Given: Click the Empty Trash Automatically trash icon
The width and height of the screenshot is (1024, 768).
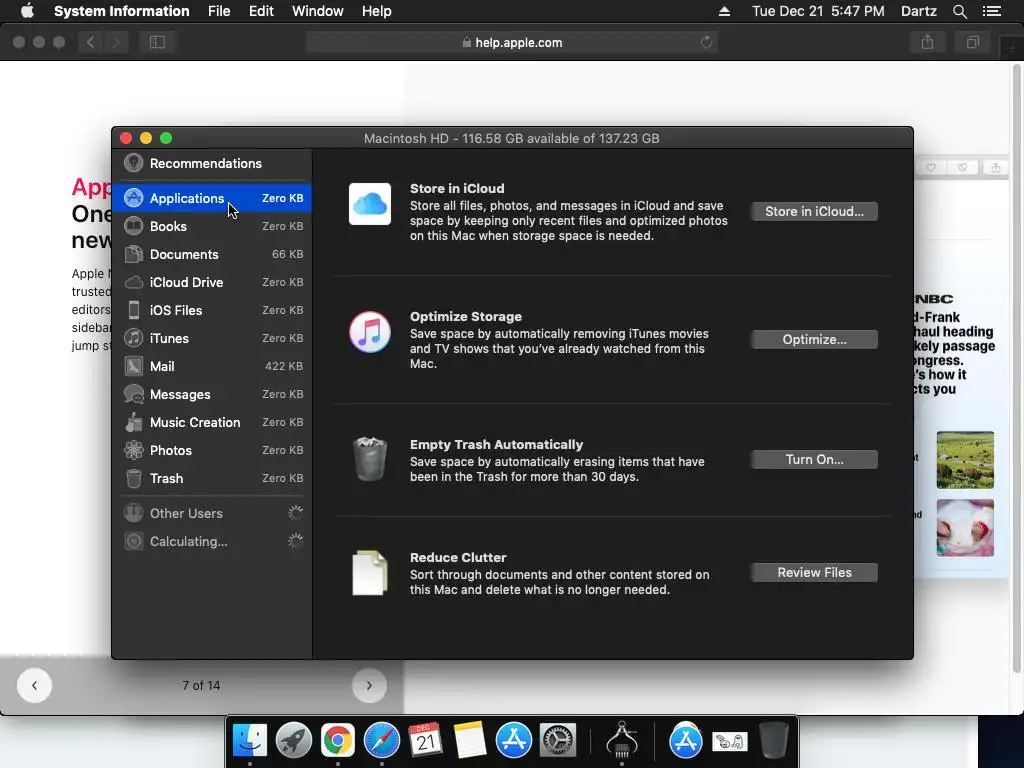Looking at the screenshot, I should click(x=370, y=459).
